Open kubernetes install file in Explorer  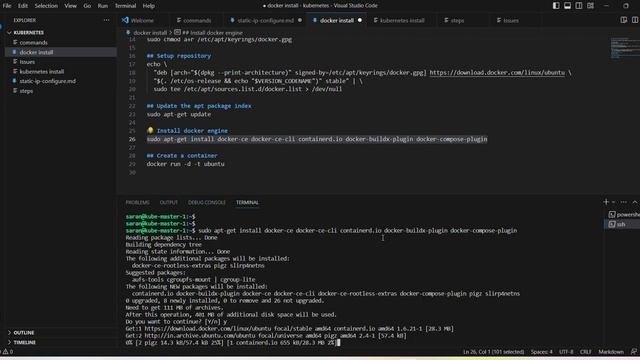point(42,71)
